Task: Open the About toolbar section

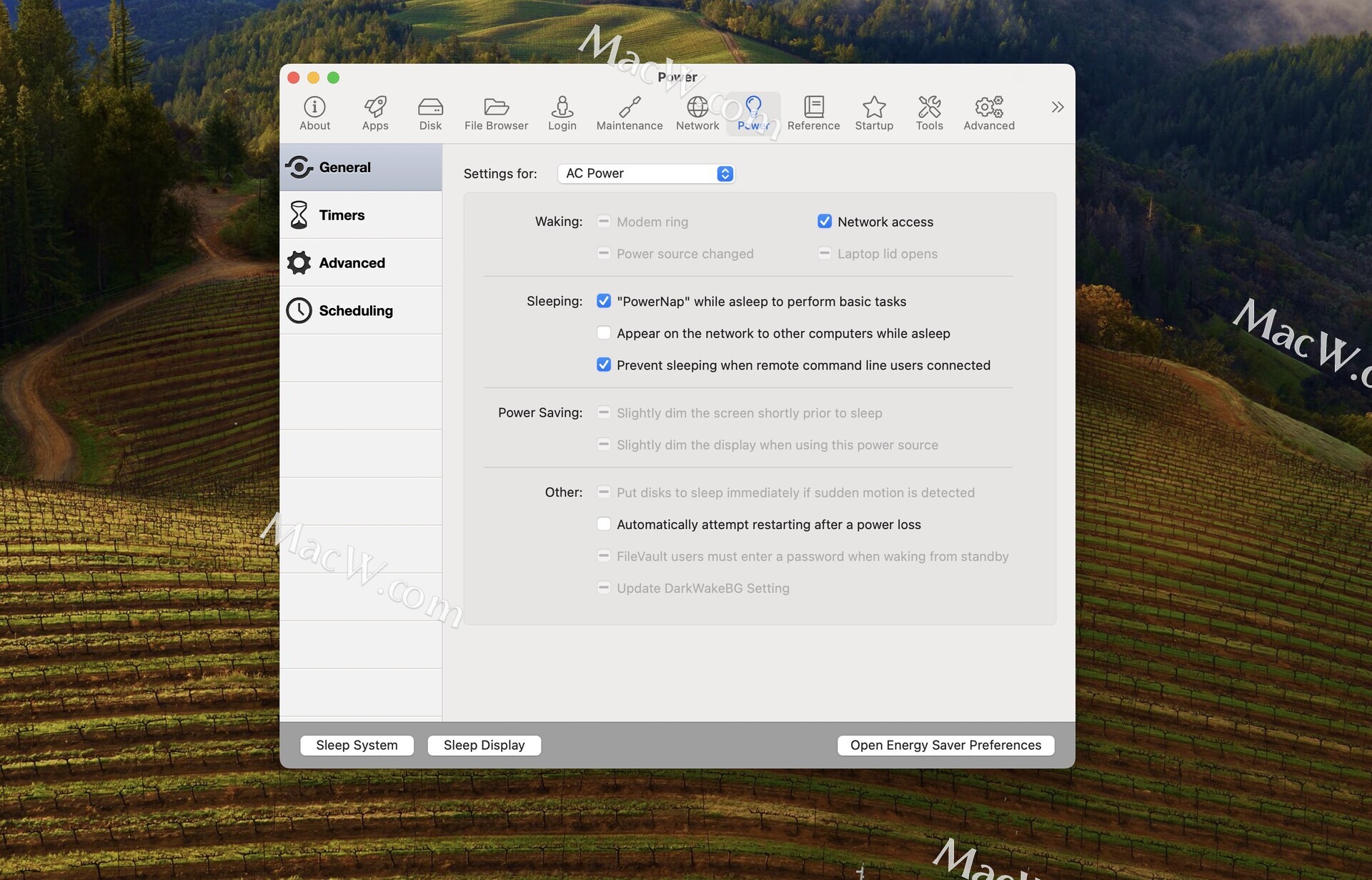Action: point(314,113)
